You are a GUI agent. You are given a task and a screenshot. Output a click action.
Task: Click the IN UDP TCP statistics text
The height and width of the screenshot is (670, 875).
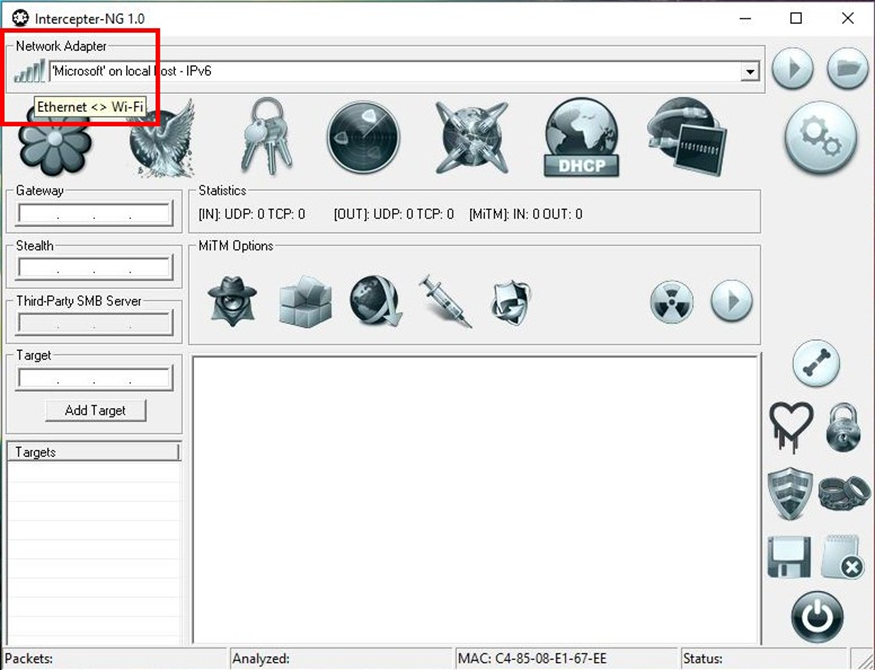pyautogui.click(x=252, y=214)
